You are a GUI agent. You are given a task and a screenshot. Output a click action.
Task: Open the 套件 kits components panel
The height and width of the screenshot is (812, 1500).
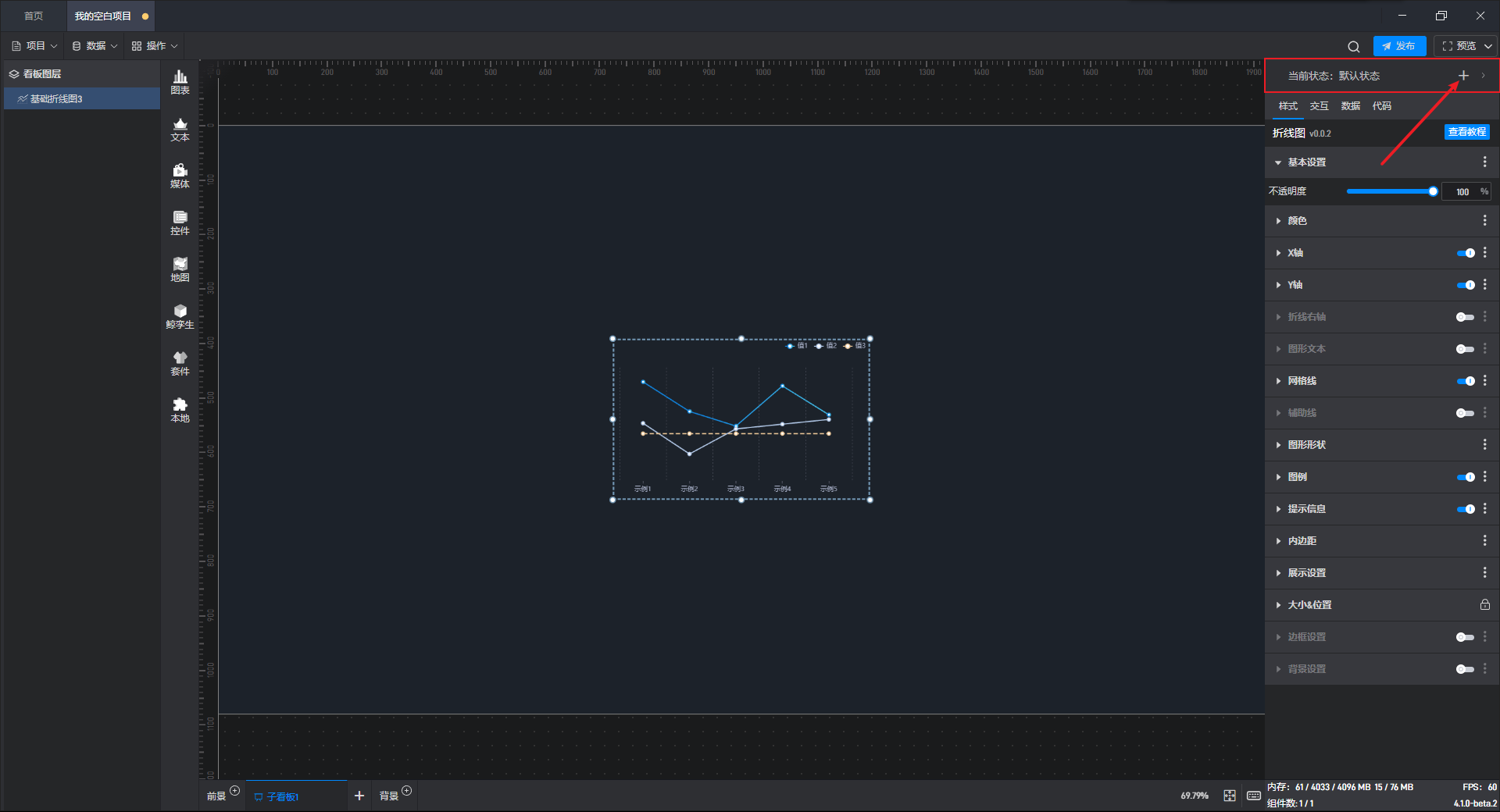pos(180,363)
